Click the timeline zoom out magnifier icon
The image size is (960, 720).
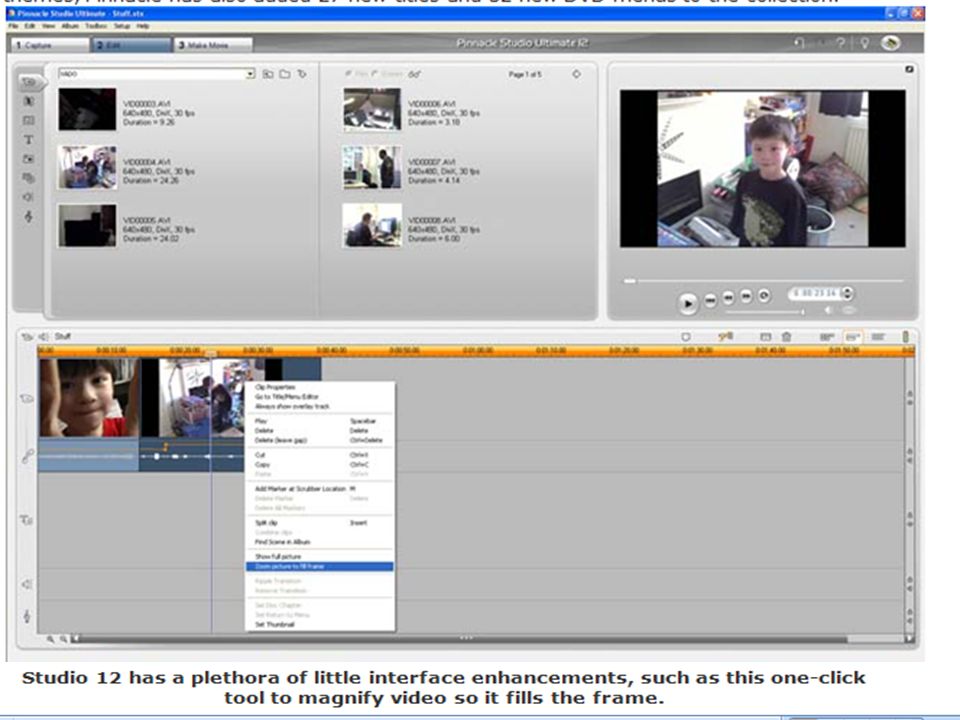point(63,639)
